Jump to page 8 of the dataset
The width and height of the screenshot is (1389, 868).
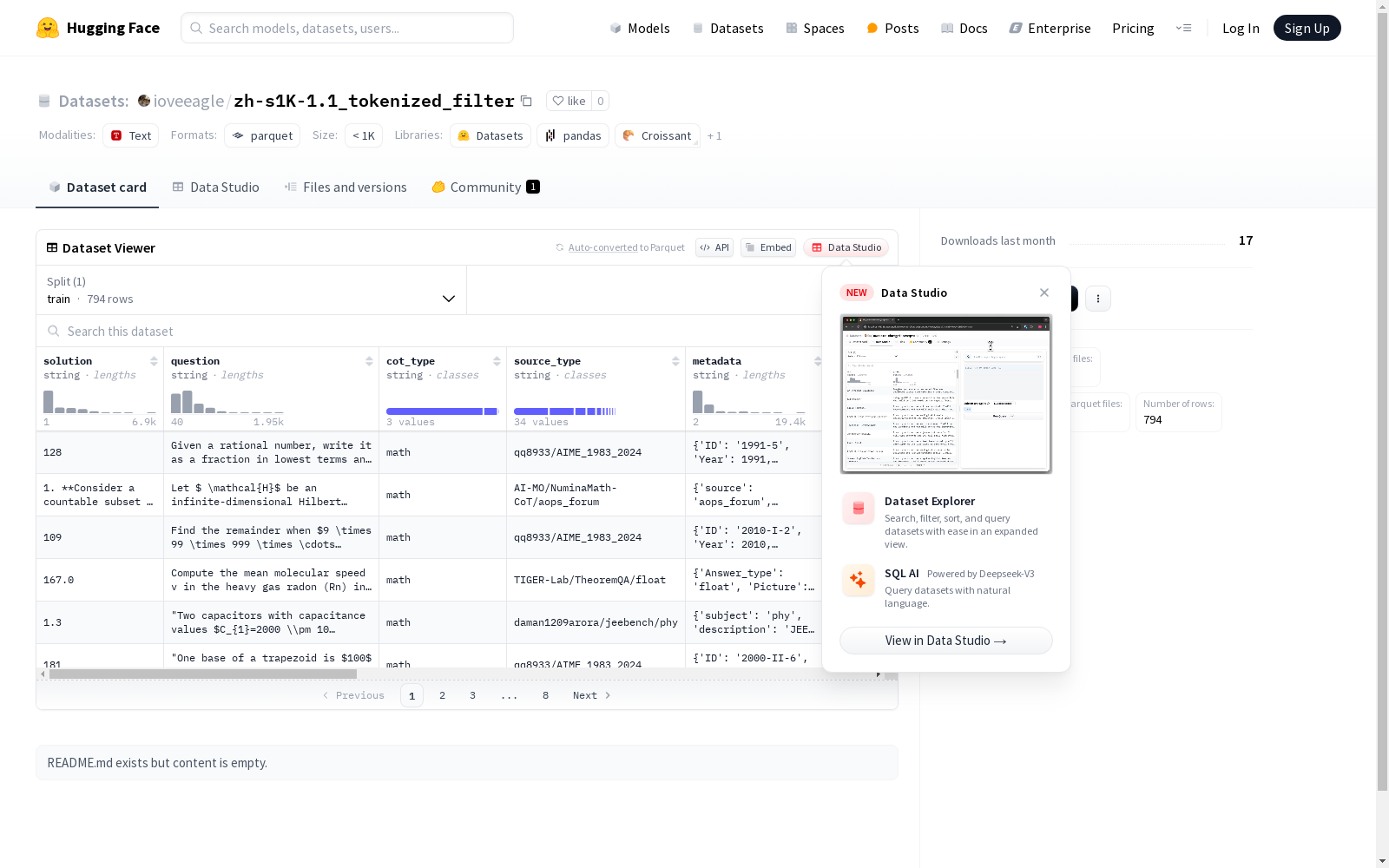546,695
